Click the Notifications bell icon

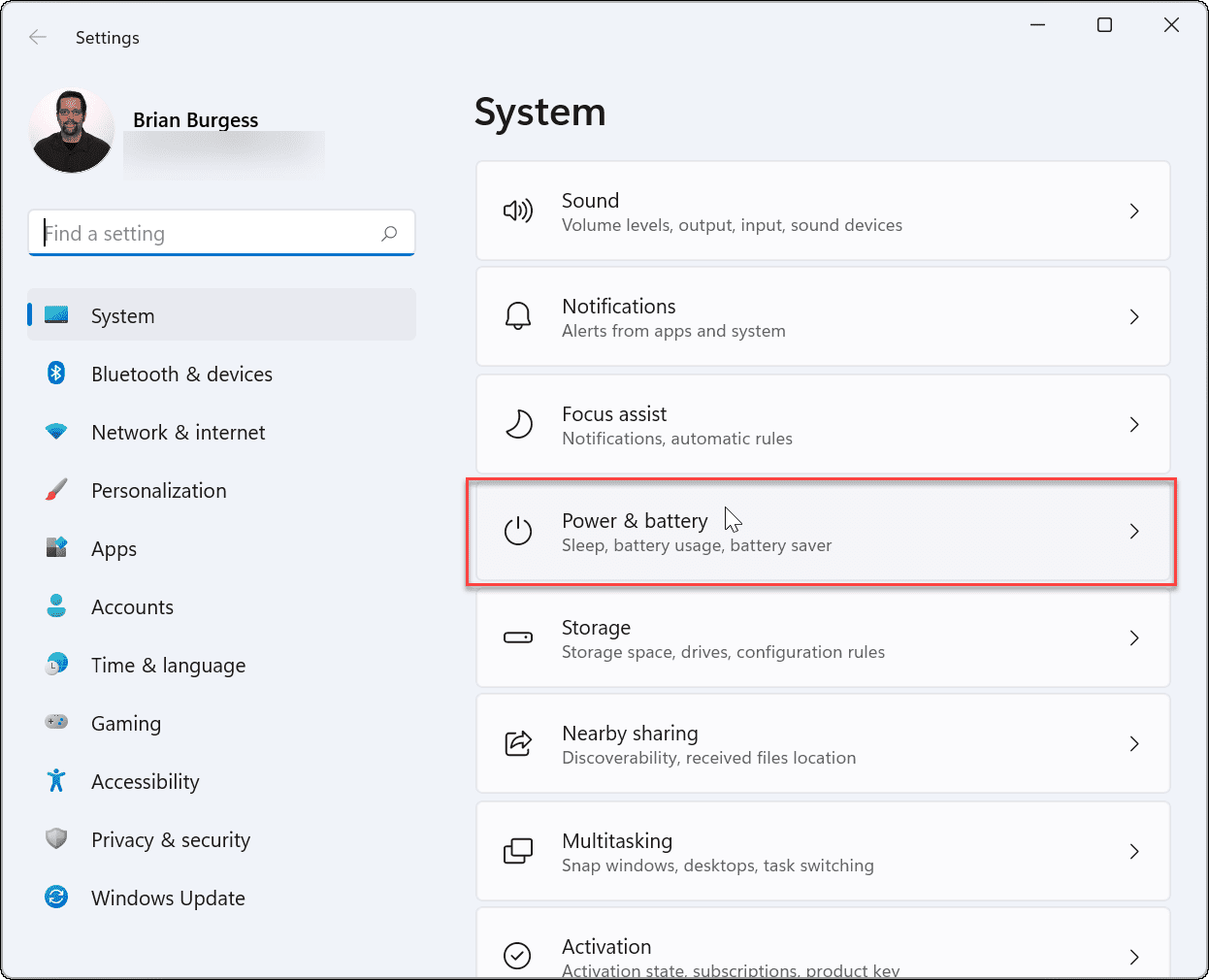[x=518, y=316]
